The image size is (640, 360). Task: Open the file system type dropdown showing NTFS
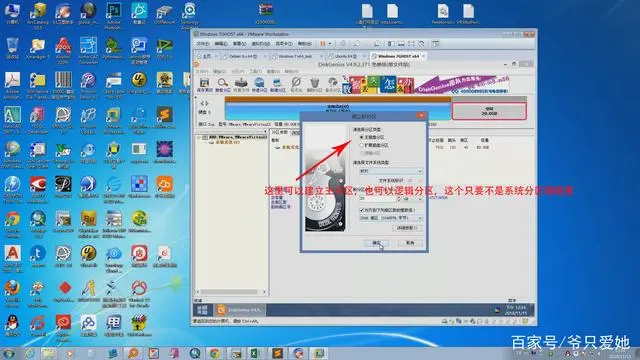[x=391, y=171]
